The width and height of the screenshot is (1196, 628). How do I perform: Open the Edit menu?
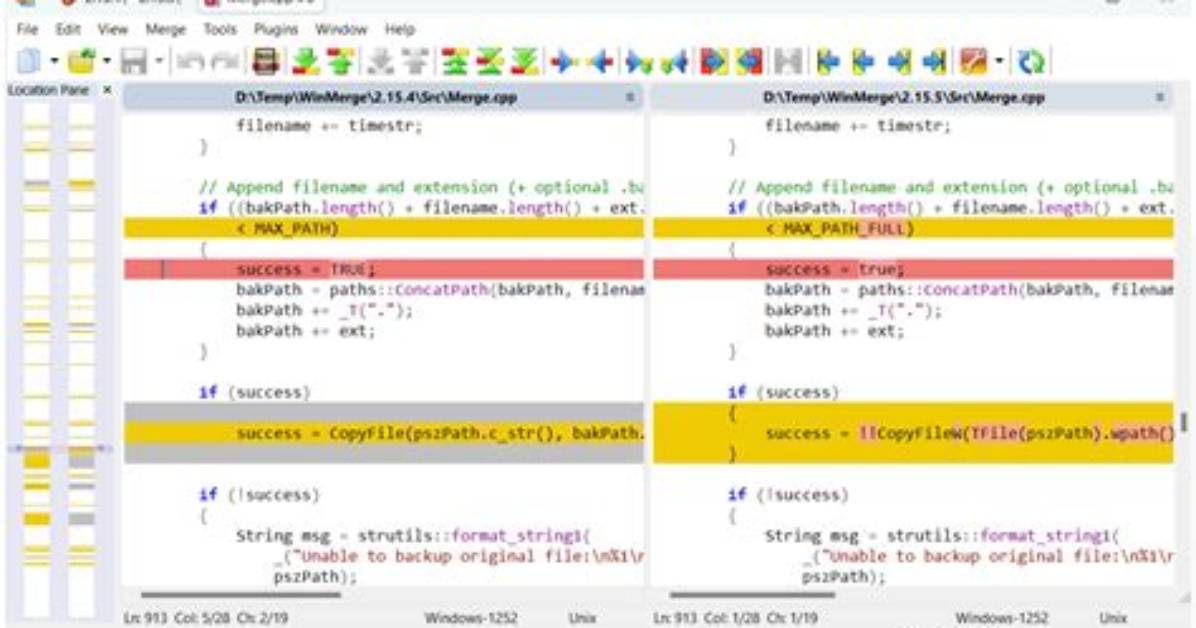(68, 29)
